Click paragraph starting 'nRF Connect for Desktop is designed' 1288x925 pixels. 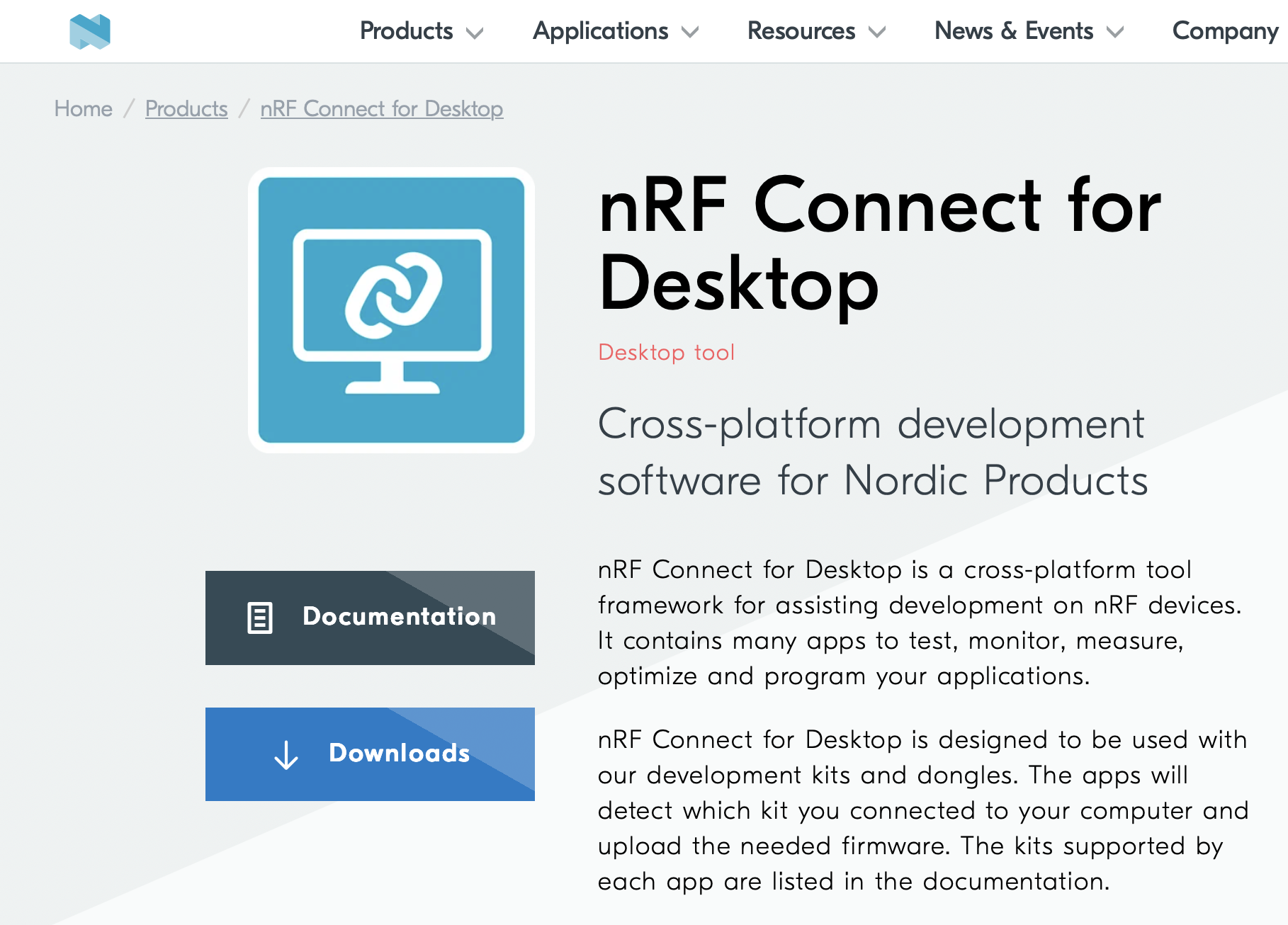[x=923, y=810]
